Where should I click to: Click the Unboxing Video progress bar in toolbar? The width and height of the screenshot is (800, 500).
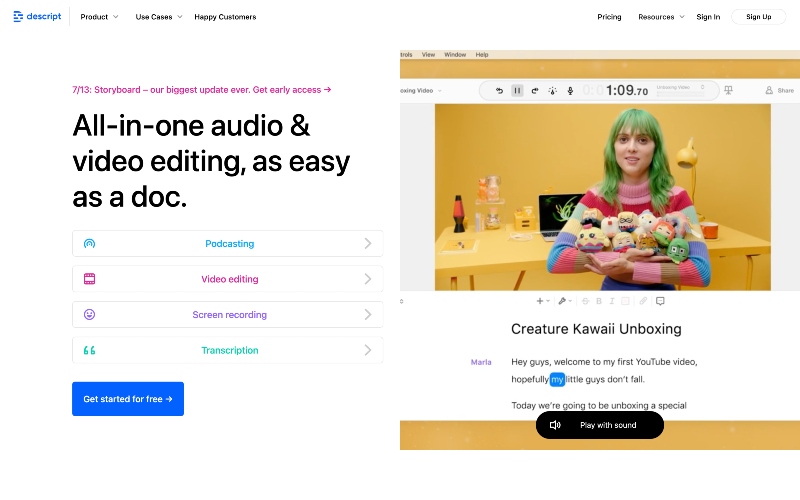pos(680,94)
